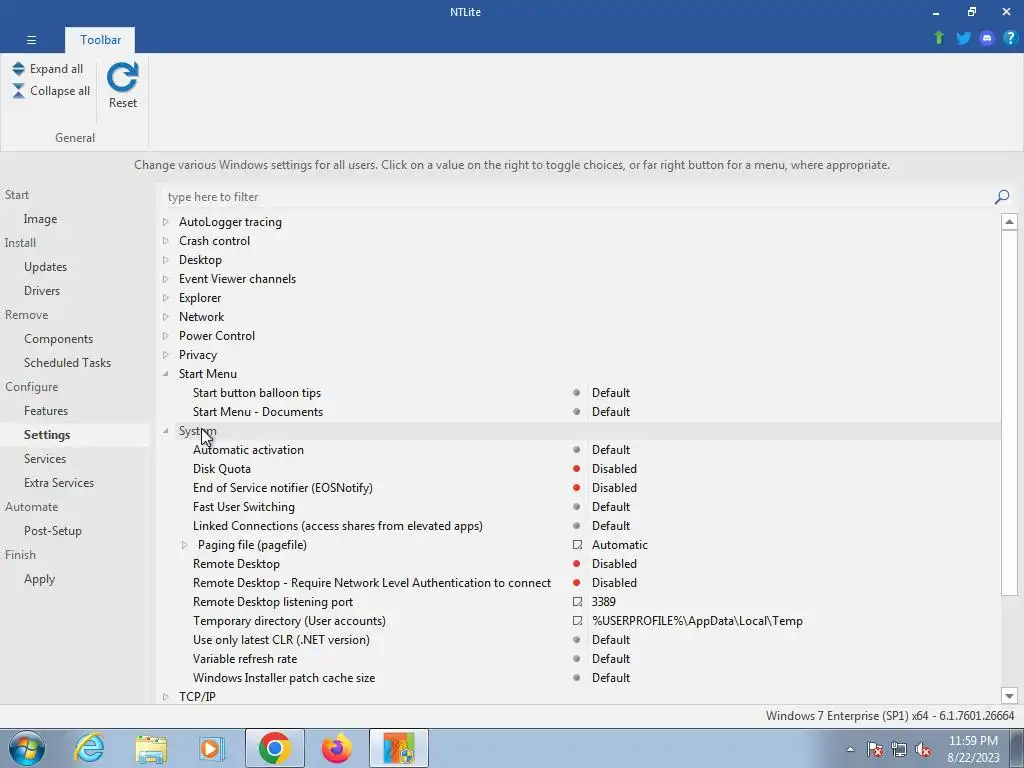The height and width of the screenshot is (768, 1024).
Task: Expand the Paging file (pagefile) item
Action: pos(184,545)
